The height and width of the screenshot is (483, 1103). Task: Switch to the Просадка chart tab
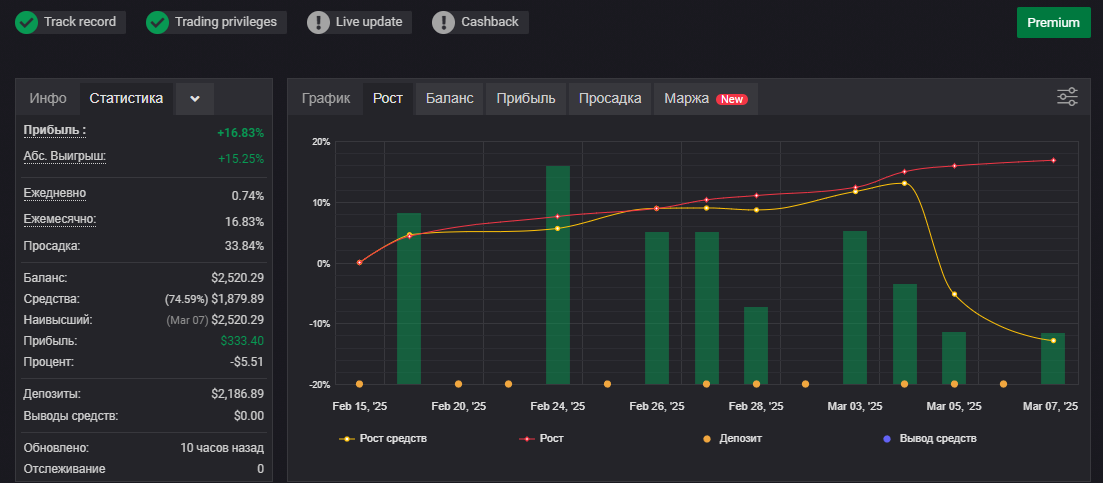610,98
